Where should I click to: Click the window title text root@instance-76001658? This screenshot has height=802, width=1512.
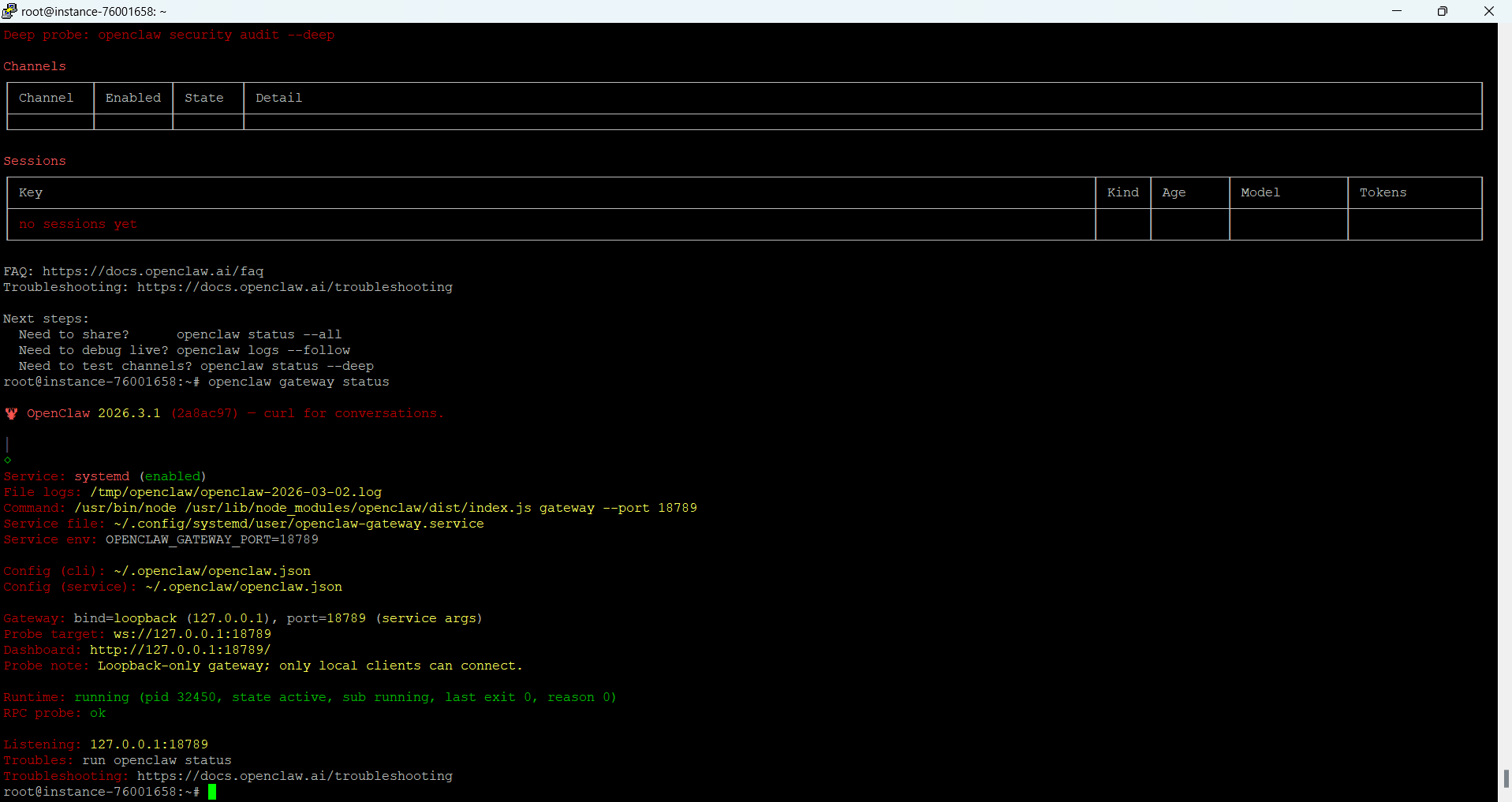[93, 11]
